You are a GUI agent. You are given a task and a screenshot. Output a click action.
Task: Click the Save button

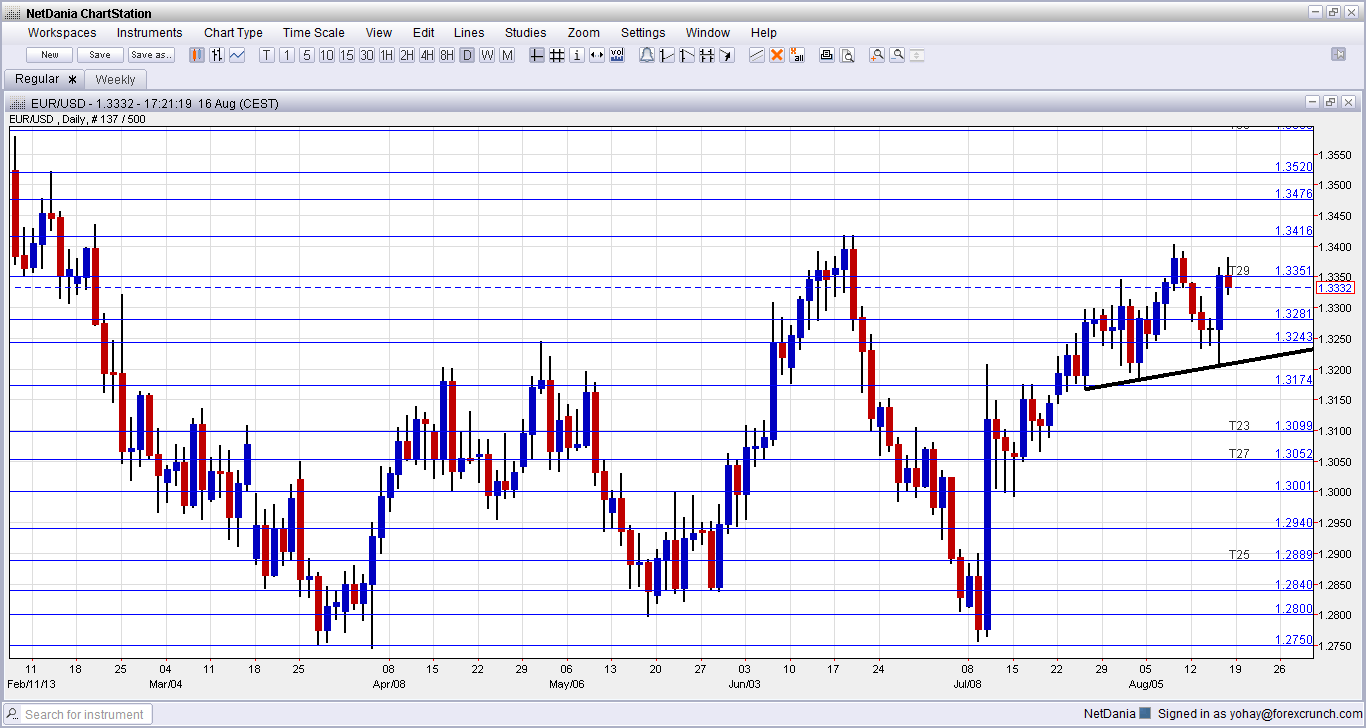click(100, 55)
